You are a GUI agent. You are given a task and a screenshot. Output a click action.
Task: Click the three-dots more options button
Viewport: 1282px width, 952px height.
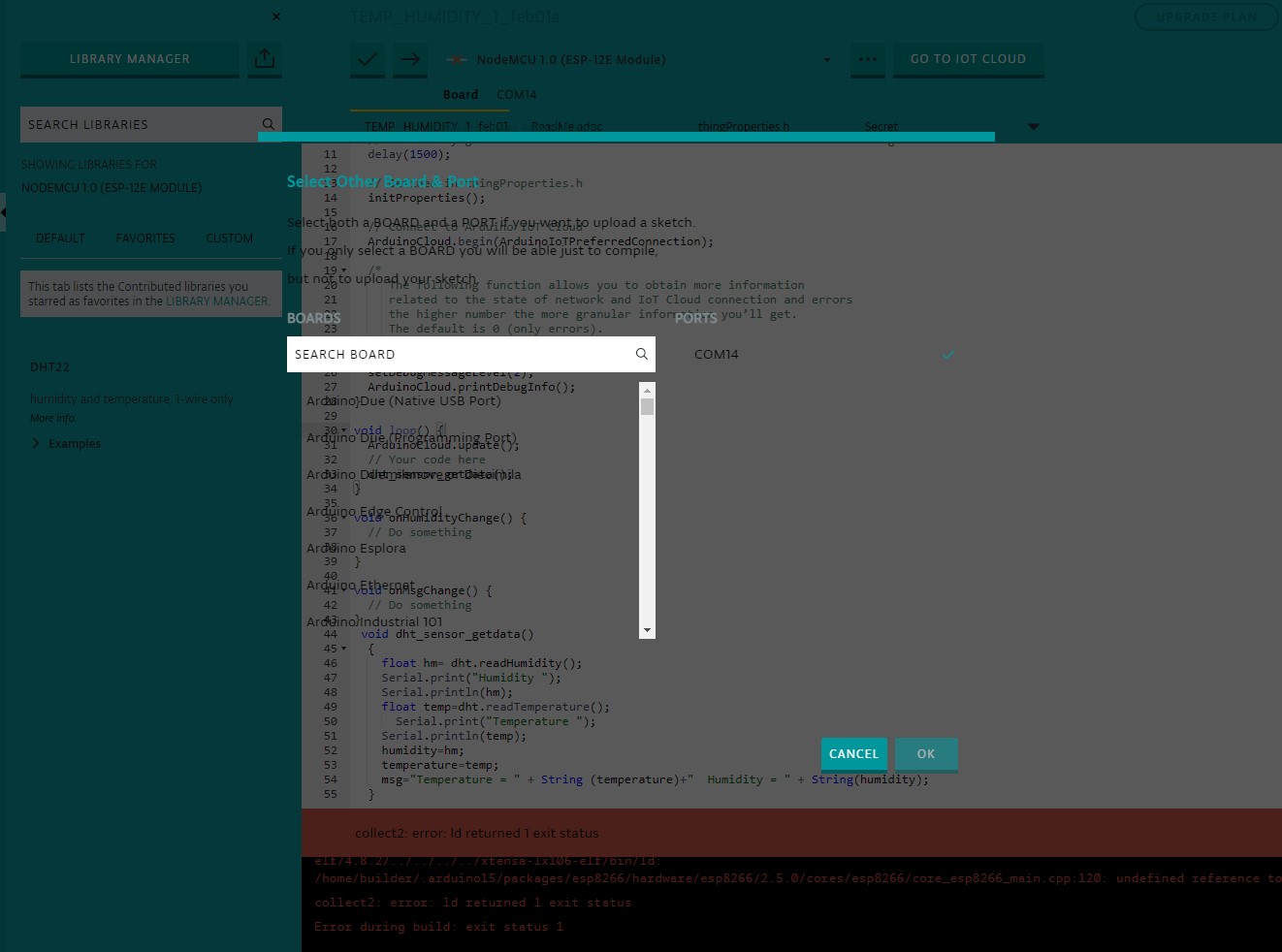pos(868,59)
